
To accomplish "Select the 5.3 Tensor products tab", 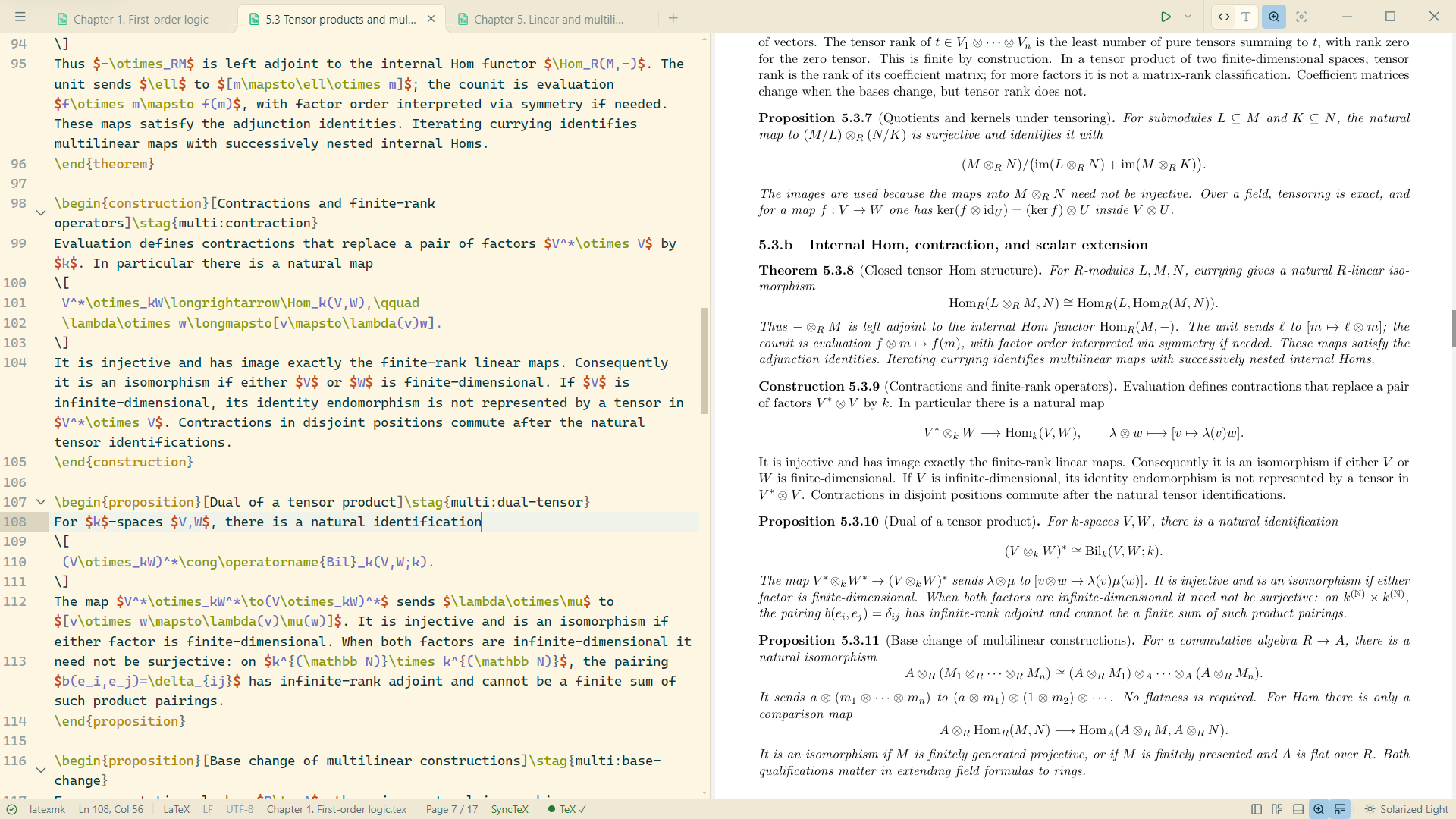I will tap(340, 19).
